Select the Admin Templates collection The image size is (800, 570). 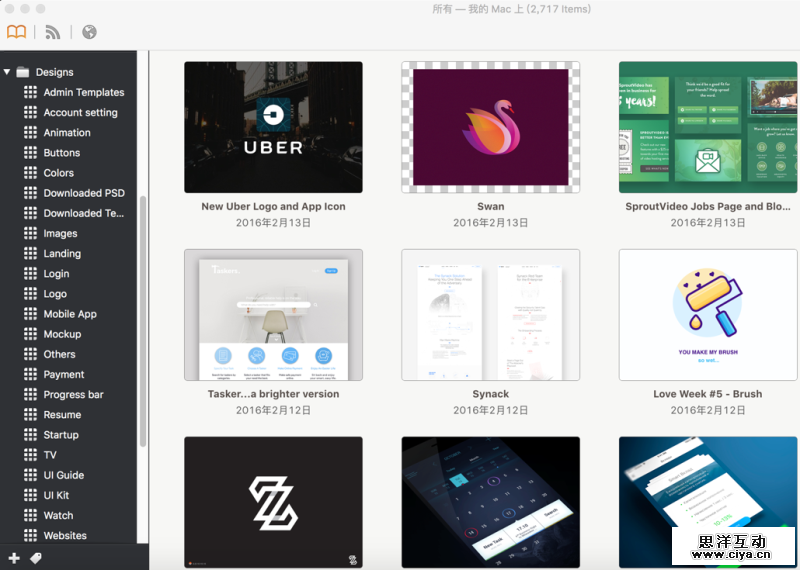(84, 92)
